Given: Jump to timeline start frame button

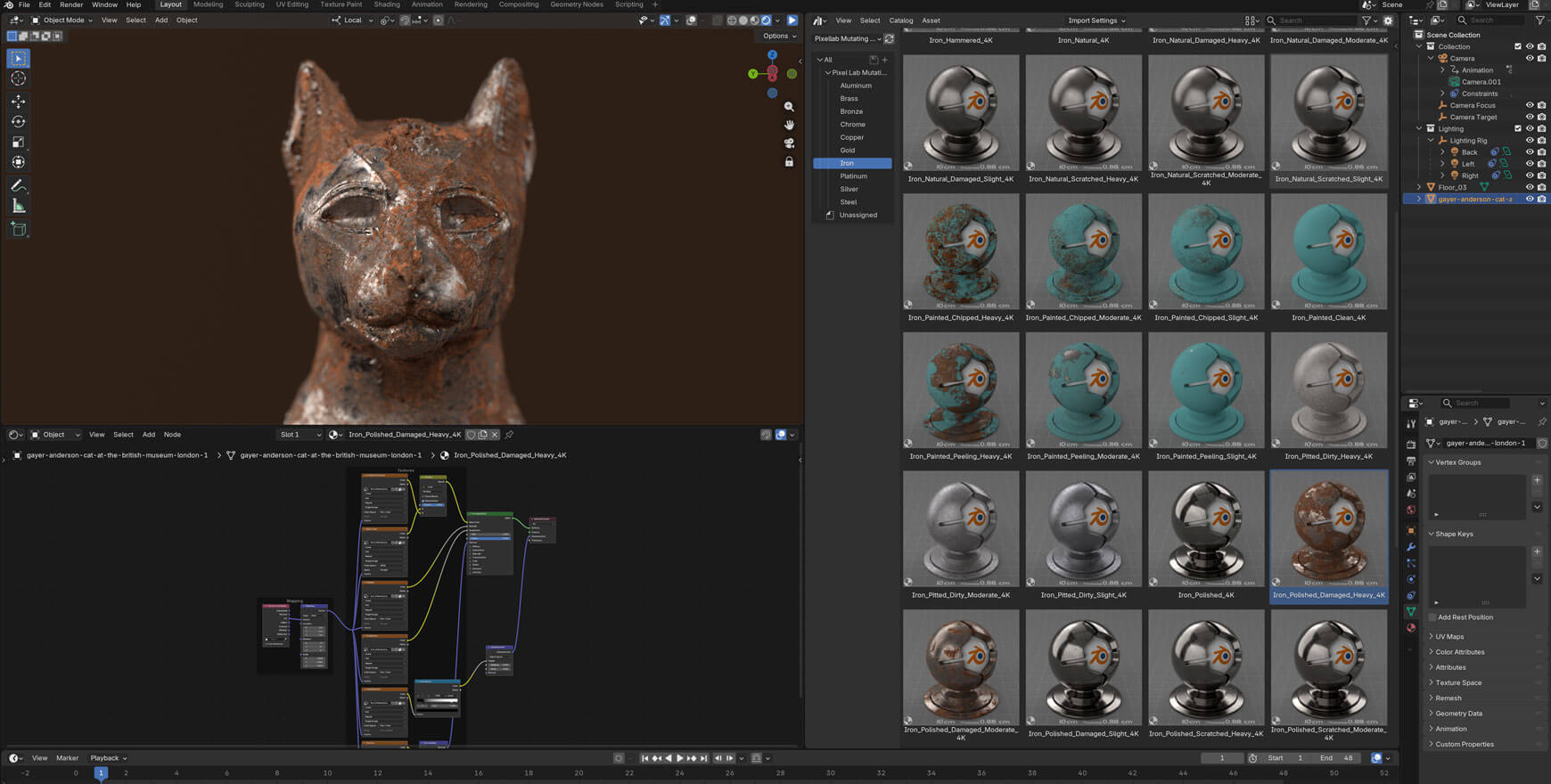Looking at the screenshot, I should click(644, 758).
